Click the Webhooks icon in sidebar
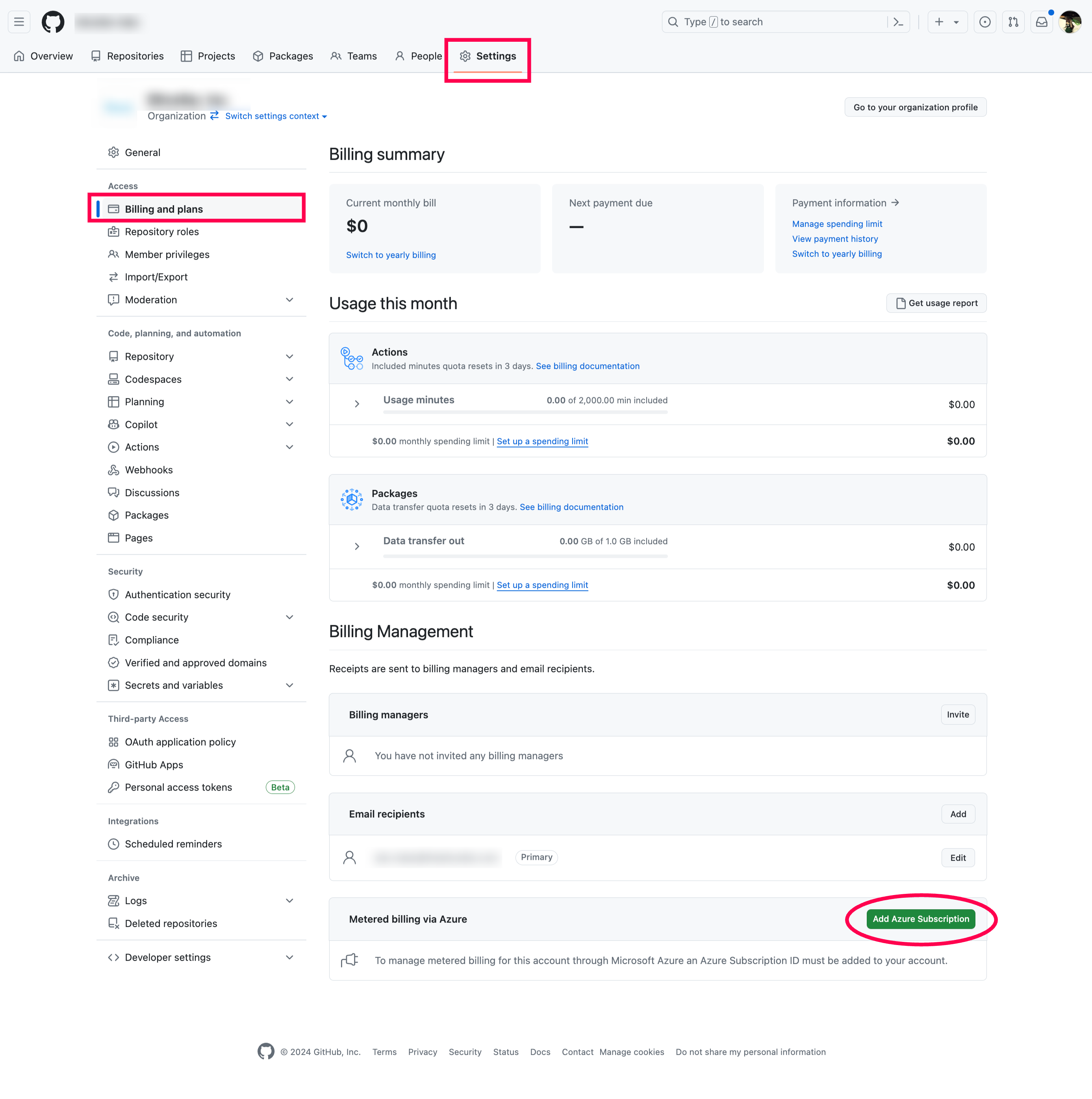 114,470
